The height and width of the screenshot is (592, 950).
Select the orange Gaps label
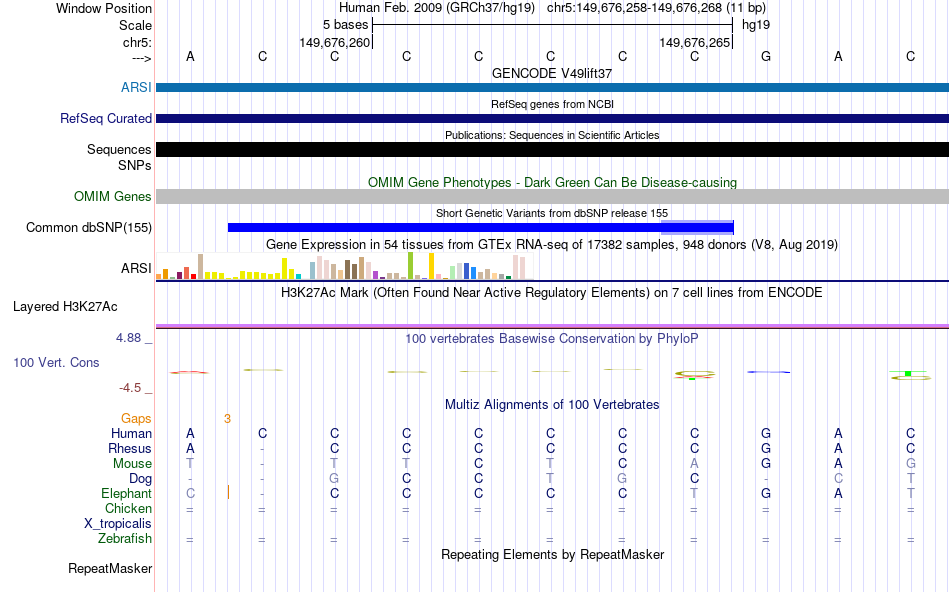click(x=136, y=418)
